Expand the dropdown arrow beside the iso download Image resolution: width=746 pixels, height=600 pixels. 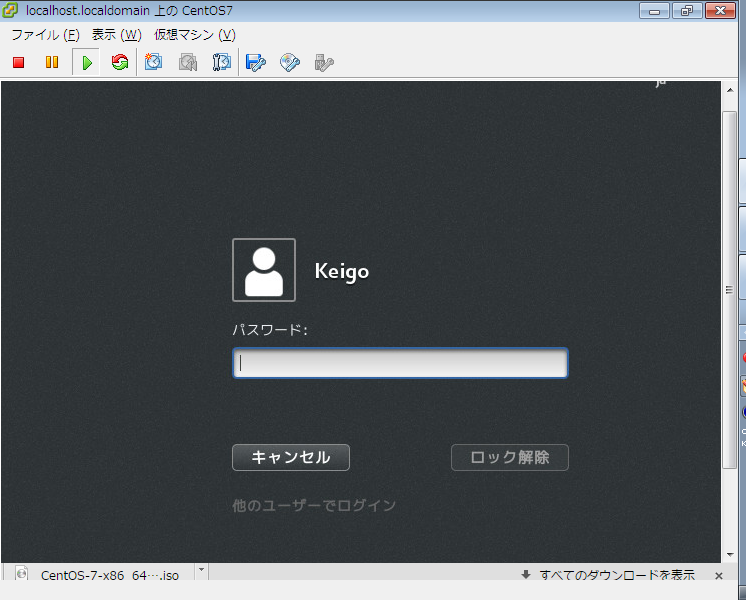click(201, 570)
